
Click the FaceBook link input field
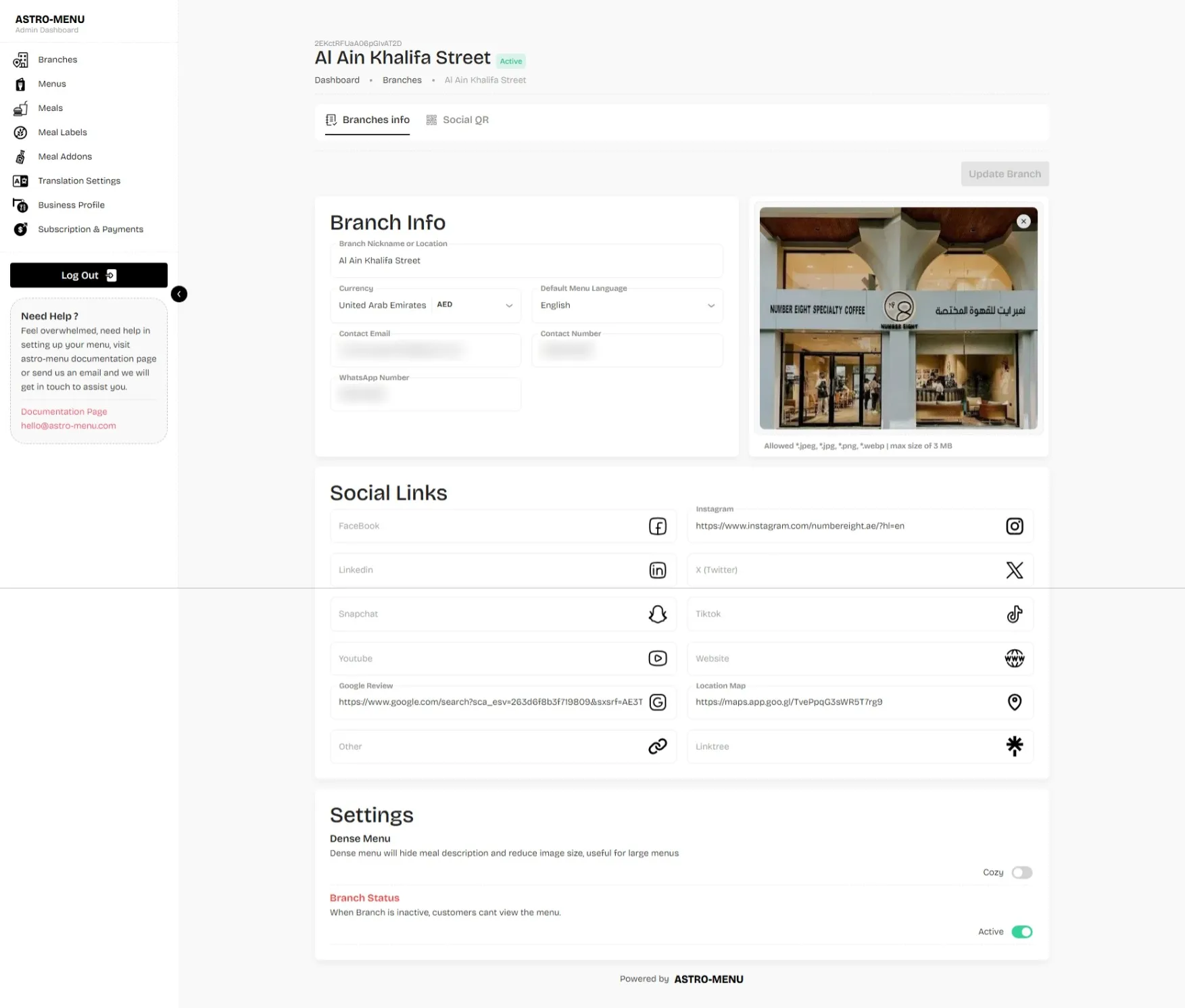pos(503,526)
